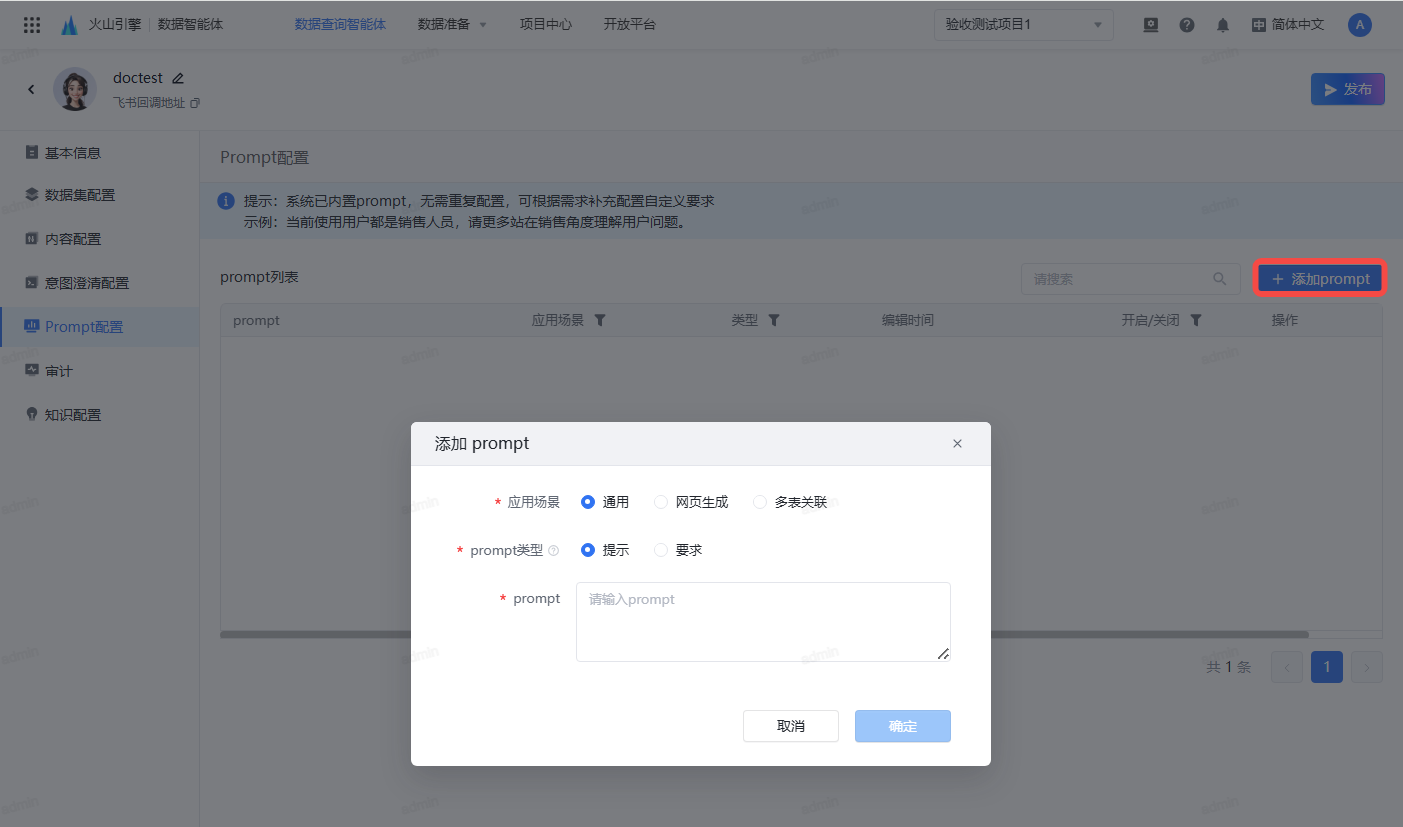Select the 通用 scenario radio
The image size is (1403, 827).
[588, 502]
